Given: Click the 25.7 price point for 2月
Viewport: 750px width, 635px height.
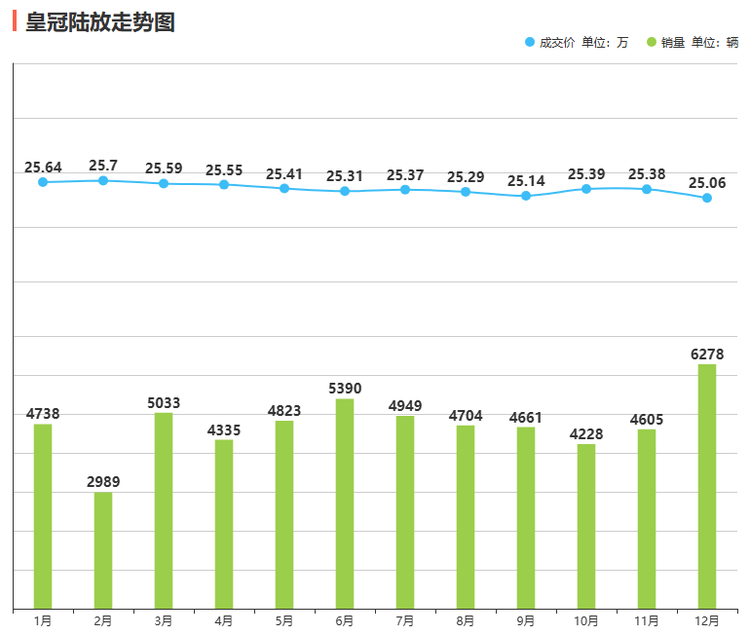Looking at the screenshot, I should [103, 180].
